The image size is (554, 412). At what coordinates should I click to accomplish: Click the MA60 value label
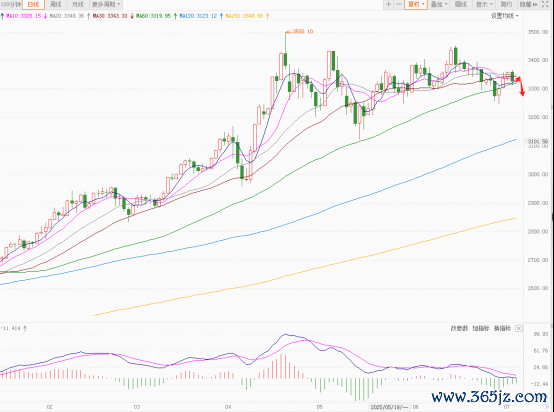(153, 16)
